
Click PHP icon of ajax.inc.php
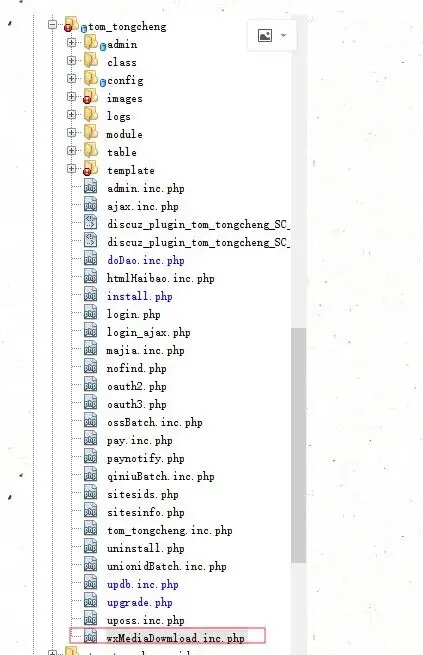point(91,204)
